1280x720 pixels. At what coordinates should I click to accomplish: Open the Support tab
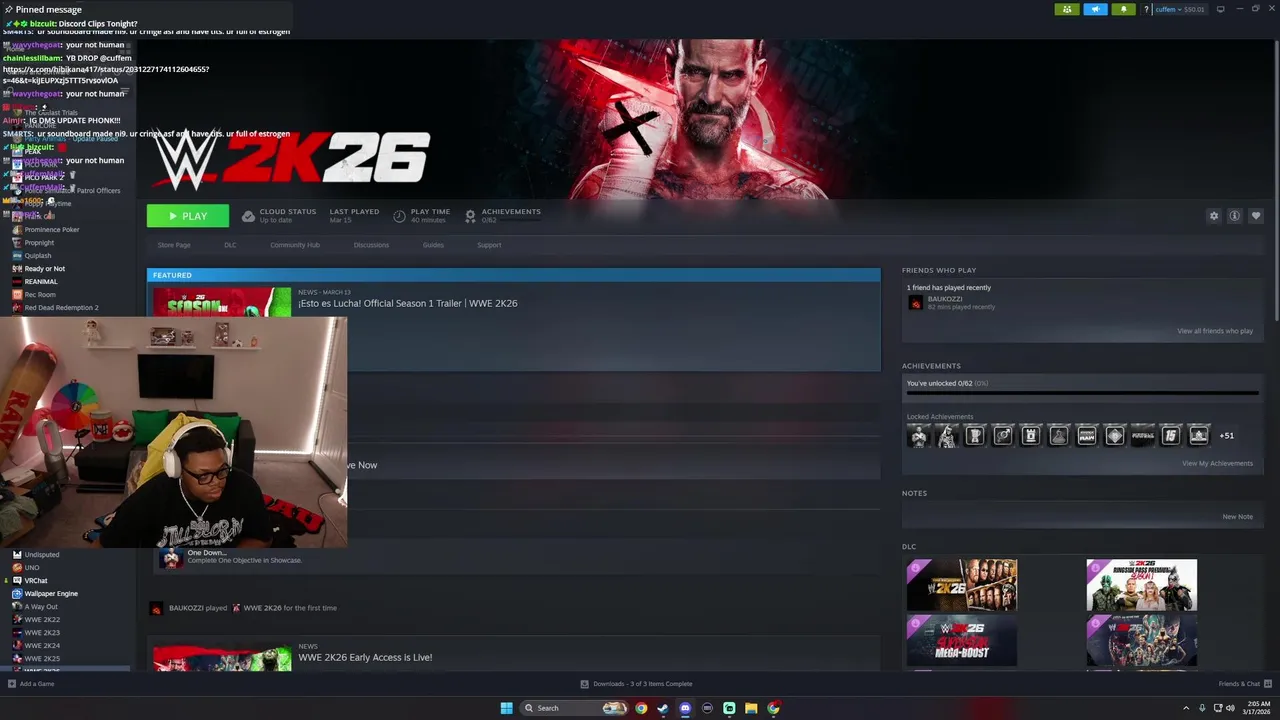pos(489,245)
